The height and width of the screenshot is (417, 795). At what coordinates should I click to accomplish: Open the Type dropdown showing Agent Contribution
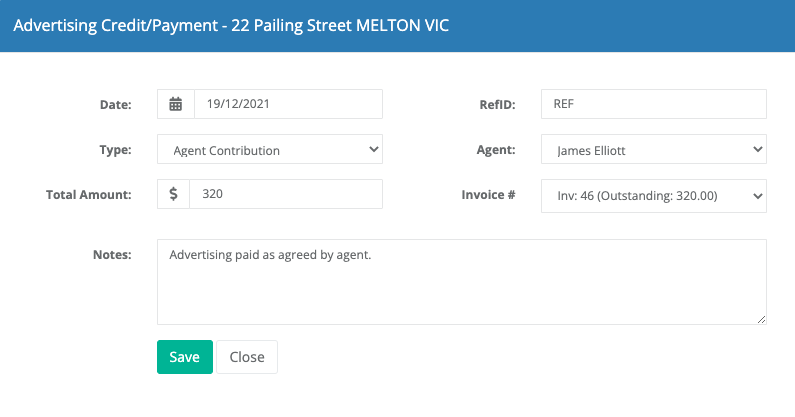270,149
